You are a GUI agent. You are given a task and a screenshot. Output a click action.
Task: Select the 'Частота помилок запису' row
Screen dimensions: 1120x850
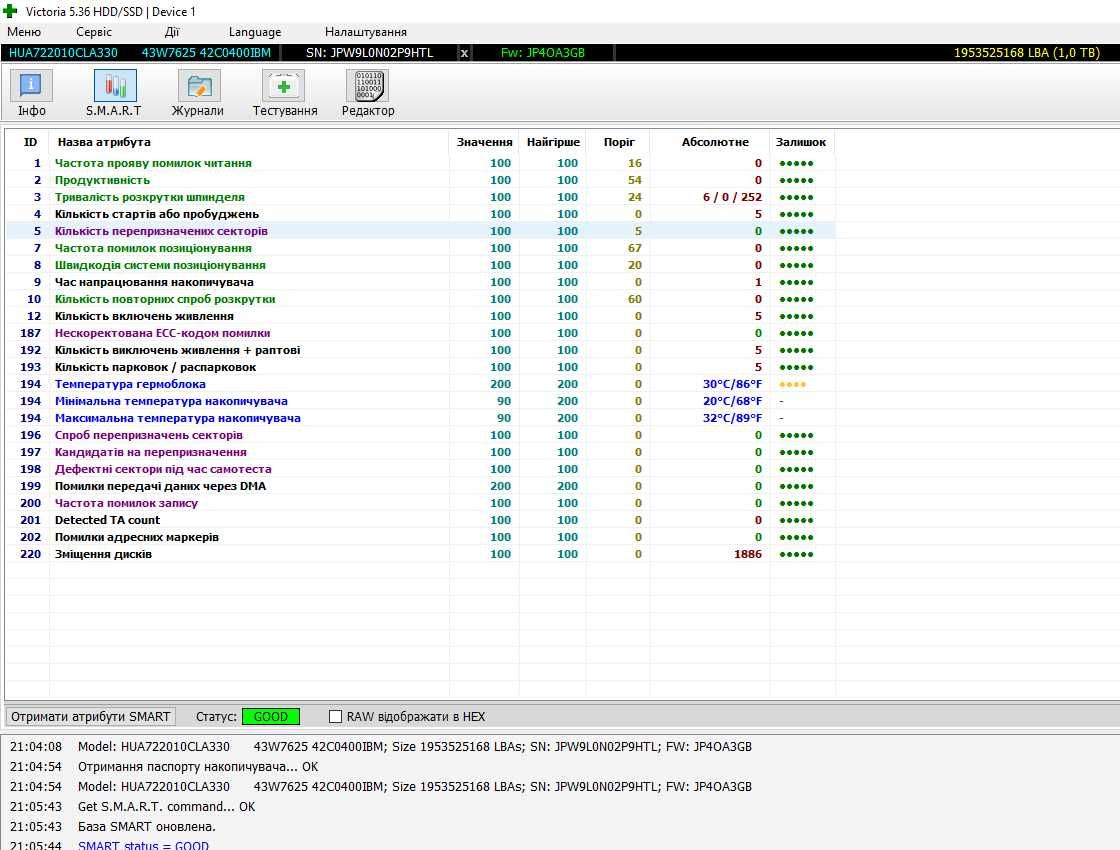point(421,503)
